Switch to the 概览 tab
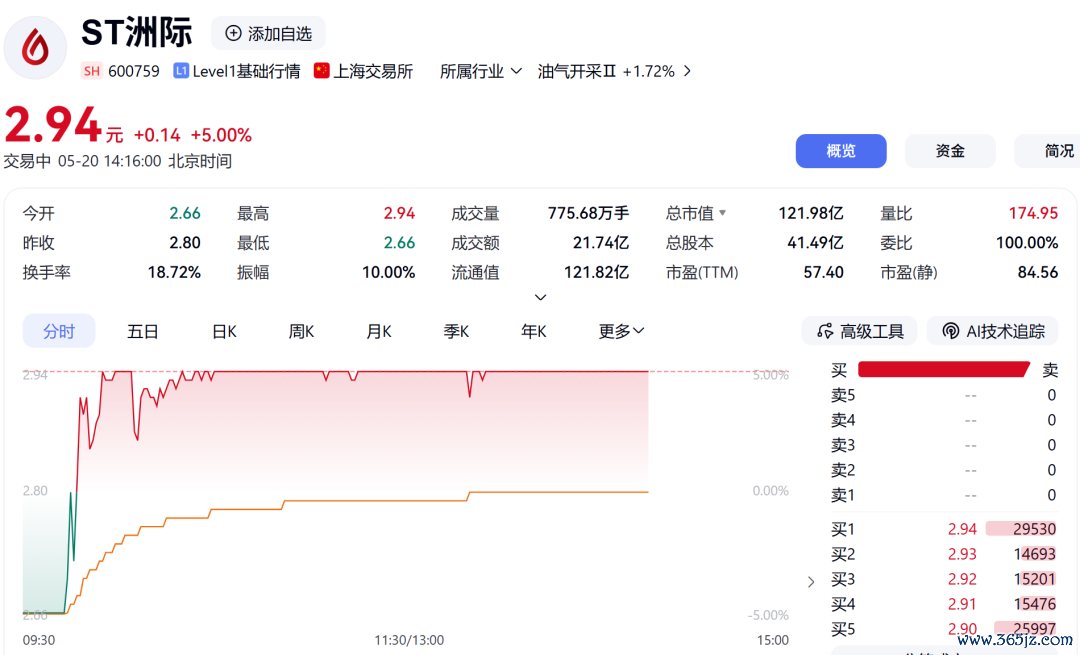This screenshot has height=655, width=1080. click(x=841, y=151)
